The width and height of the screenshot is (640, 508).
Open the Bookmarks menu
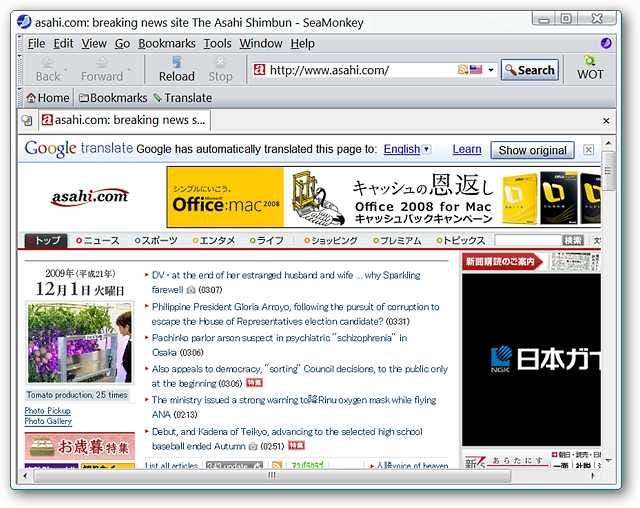[x=167, y=43]
